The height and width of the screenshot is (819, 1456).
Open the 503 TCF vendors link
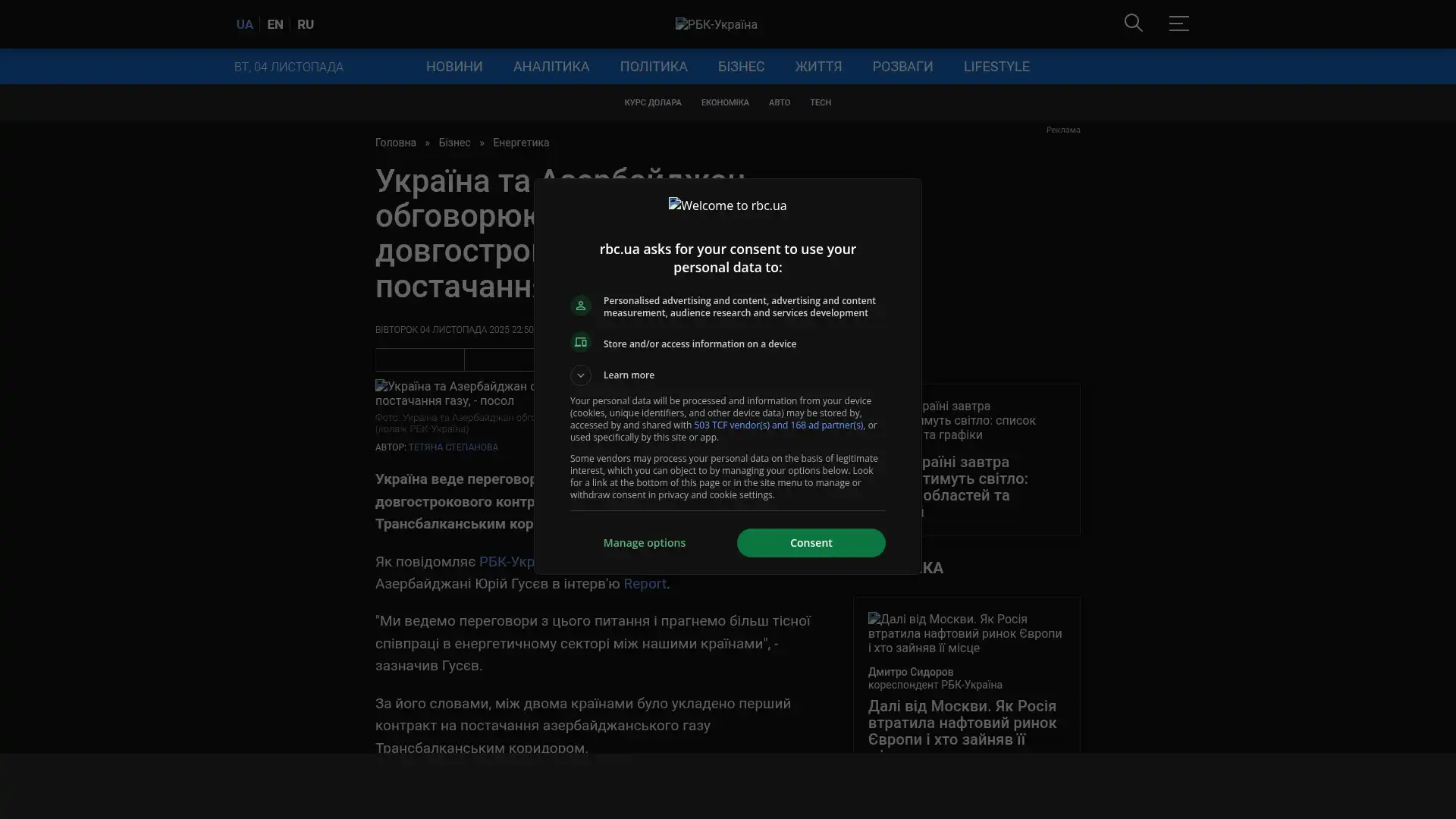[x=778, y=425]
